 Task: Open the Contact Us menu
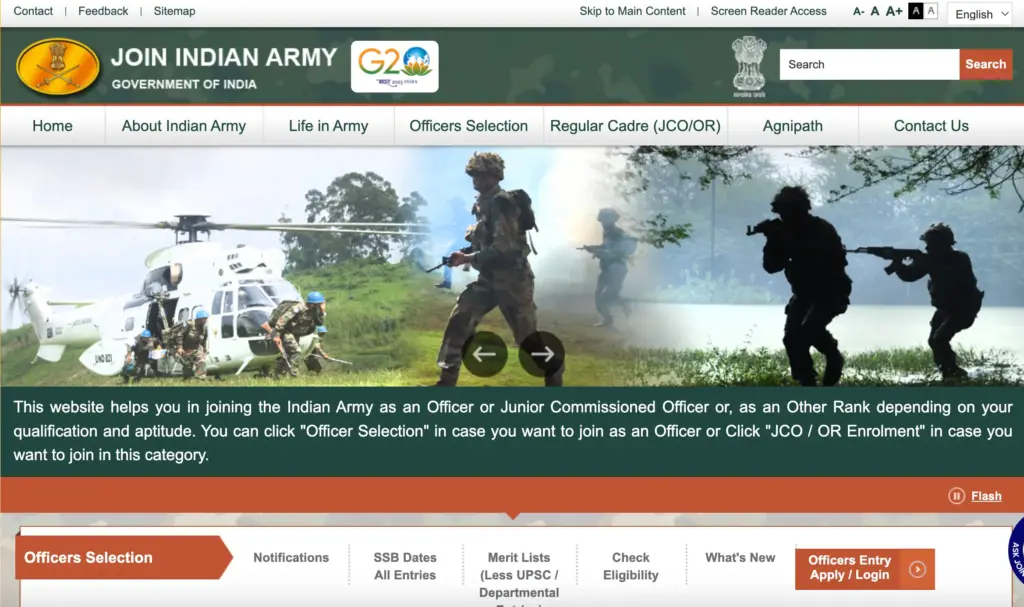[x=931, y=125]
